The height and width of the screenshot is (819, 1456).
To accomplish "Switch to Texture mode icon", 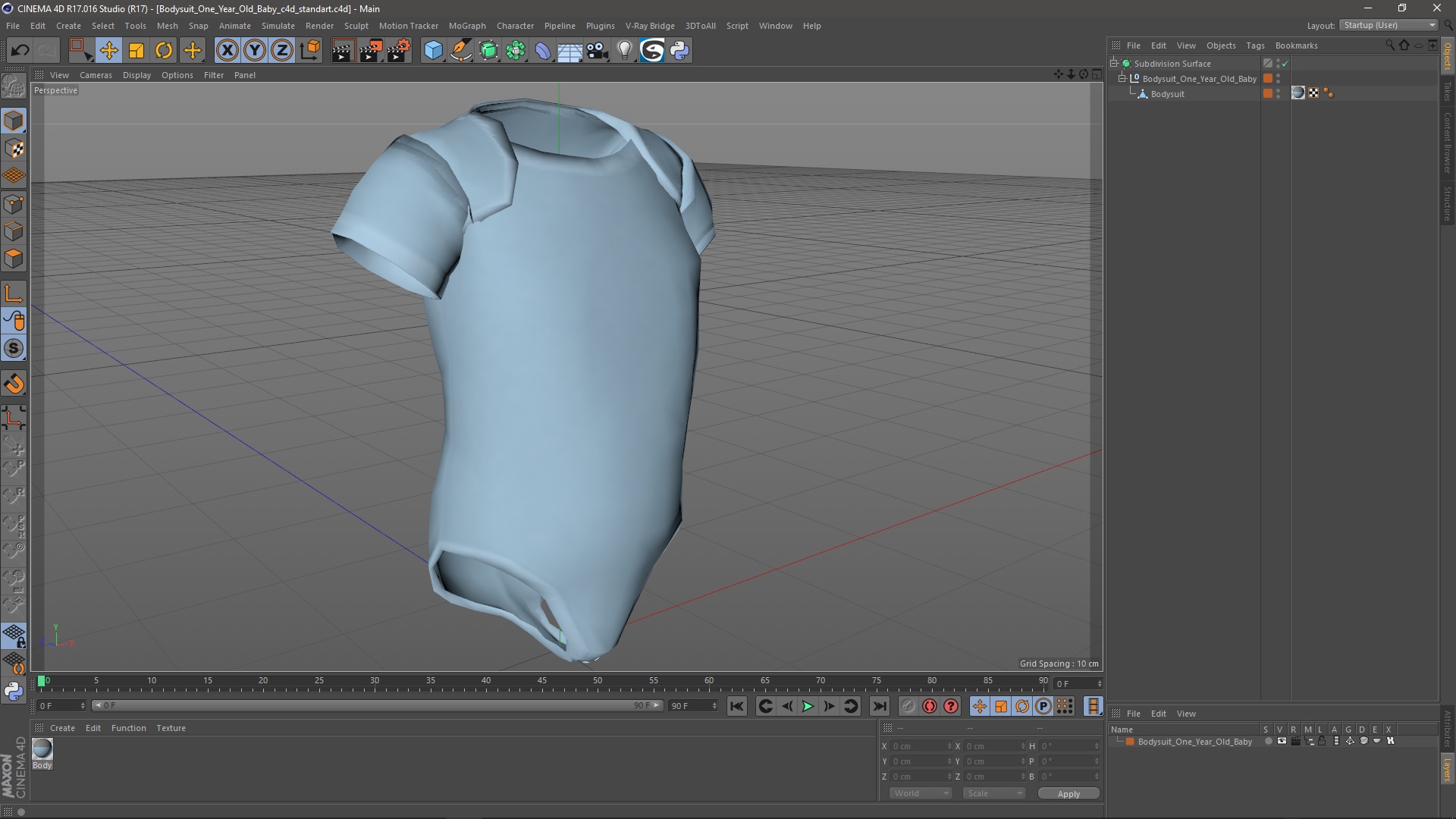I will pyautogui.click(x=14, y=149).
